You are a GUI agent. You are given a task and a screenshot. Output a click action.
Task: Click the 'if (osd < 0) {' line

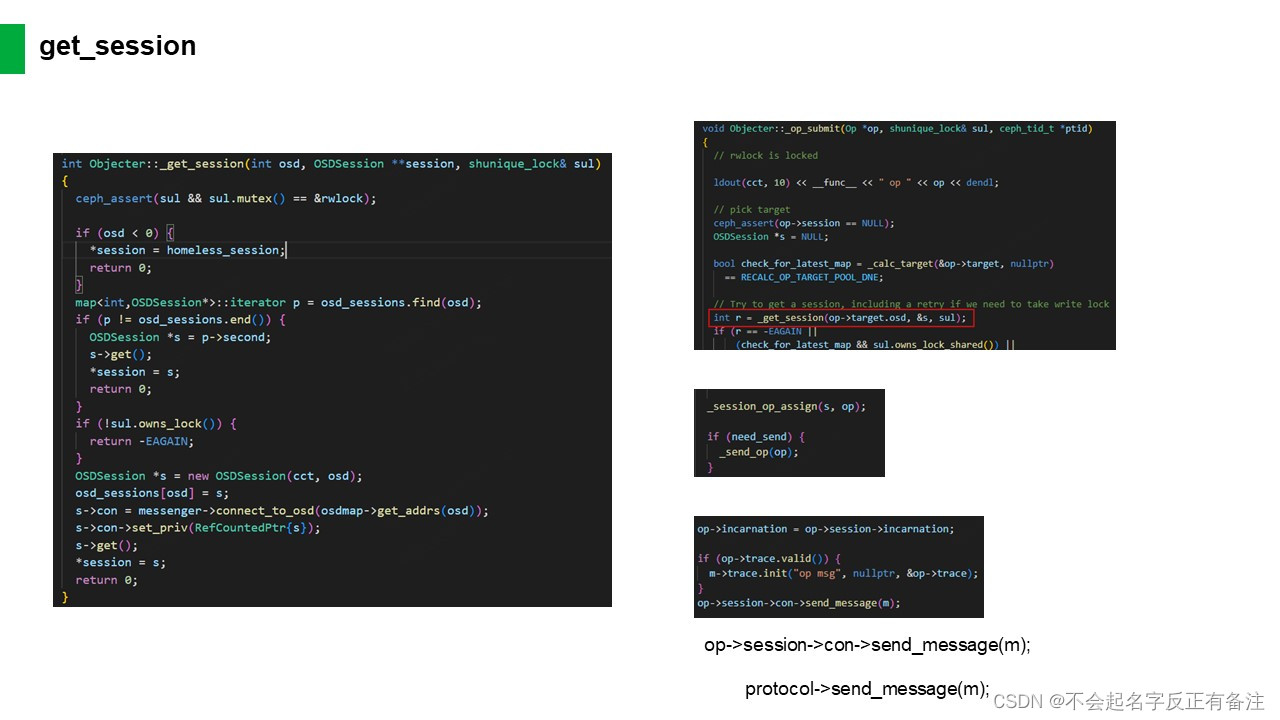tap(125, 233)
